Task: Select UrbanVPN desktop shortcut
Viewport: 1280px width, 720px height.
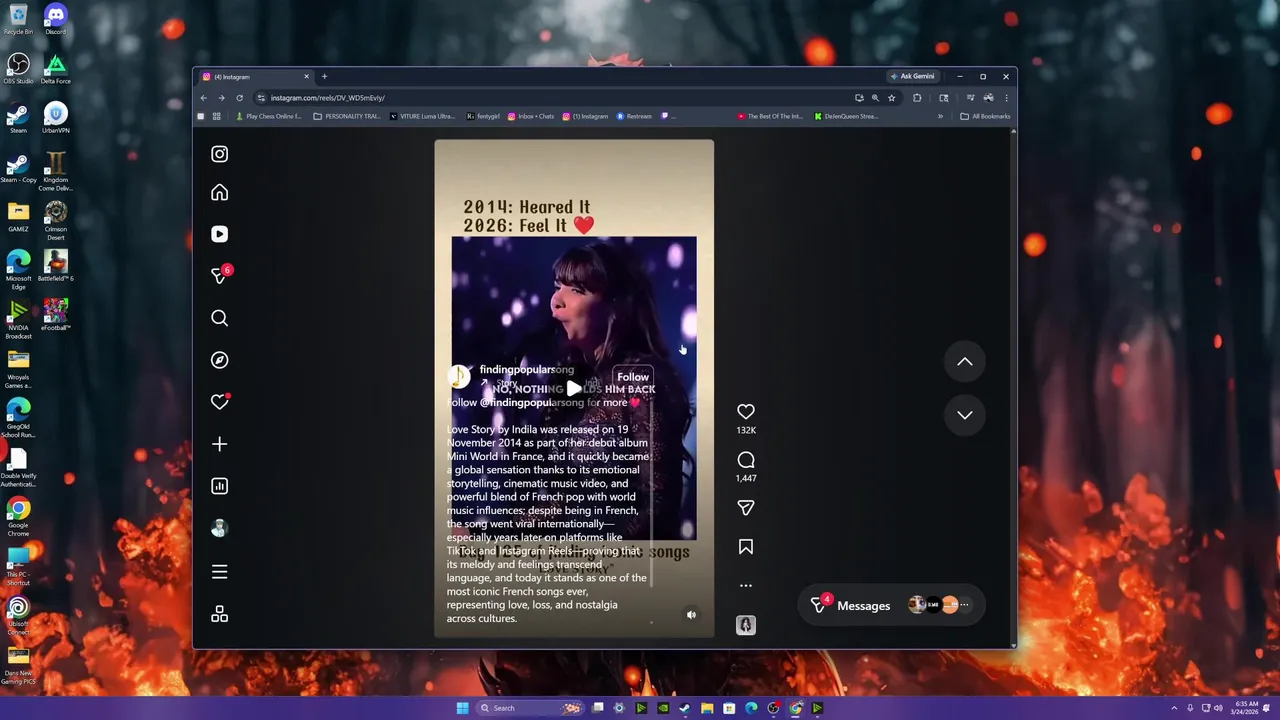Action: pos(55,118)
